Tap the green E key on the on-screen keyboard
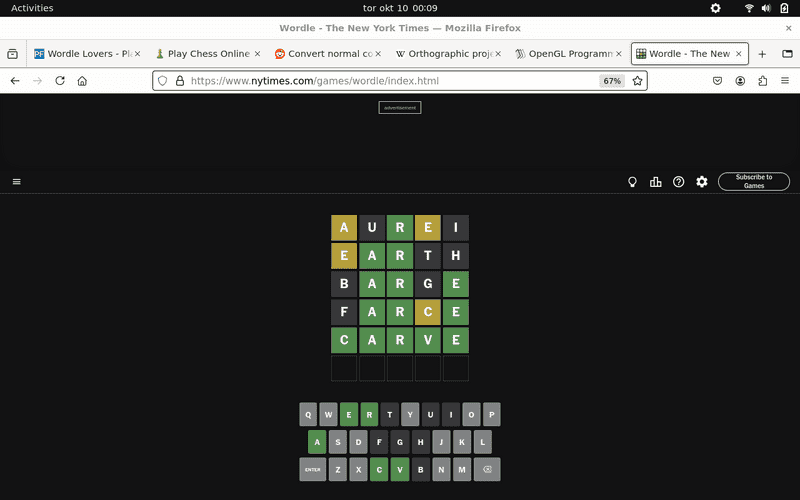 349,414
